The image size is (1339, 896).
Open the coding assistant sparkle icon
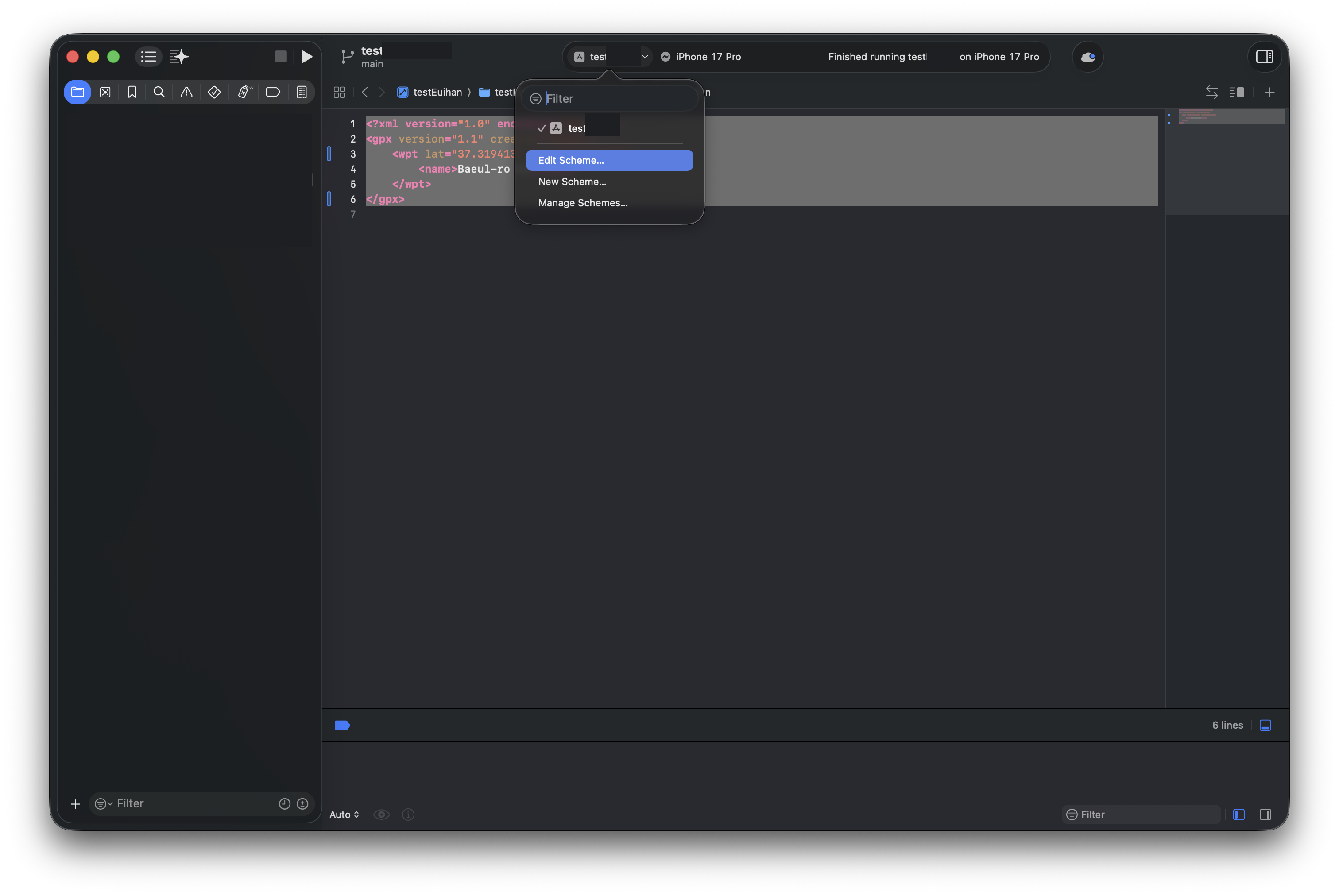coord(179,57)
